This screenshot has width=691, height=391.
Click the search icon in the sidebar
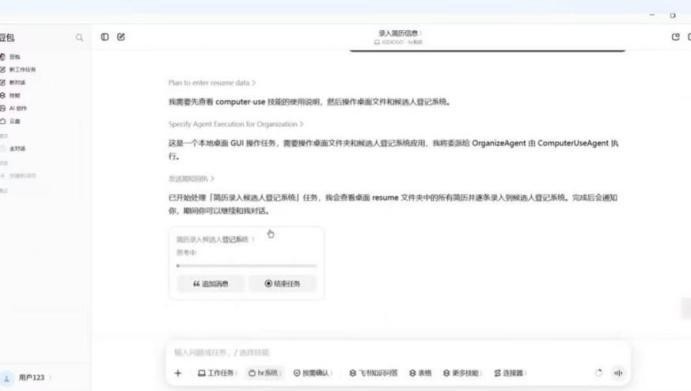(79, 38)
